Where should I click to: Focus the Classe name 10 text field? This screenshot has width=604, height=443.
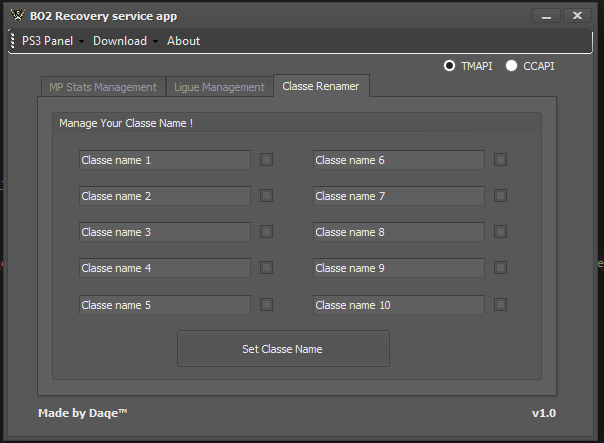pyautogui.click(x=399, y=305)
